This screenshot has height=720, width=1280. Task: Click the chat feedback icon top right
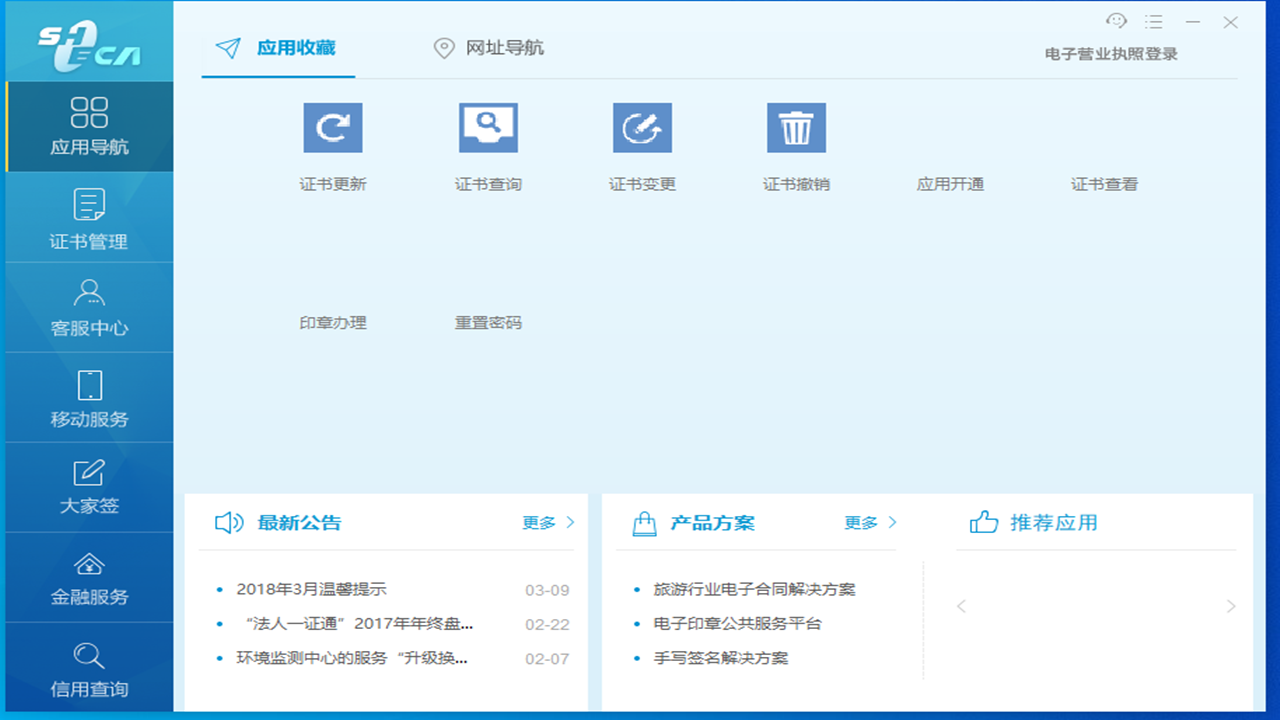coord(1116,20)
